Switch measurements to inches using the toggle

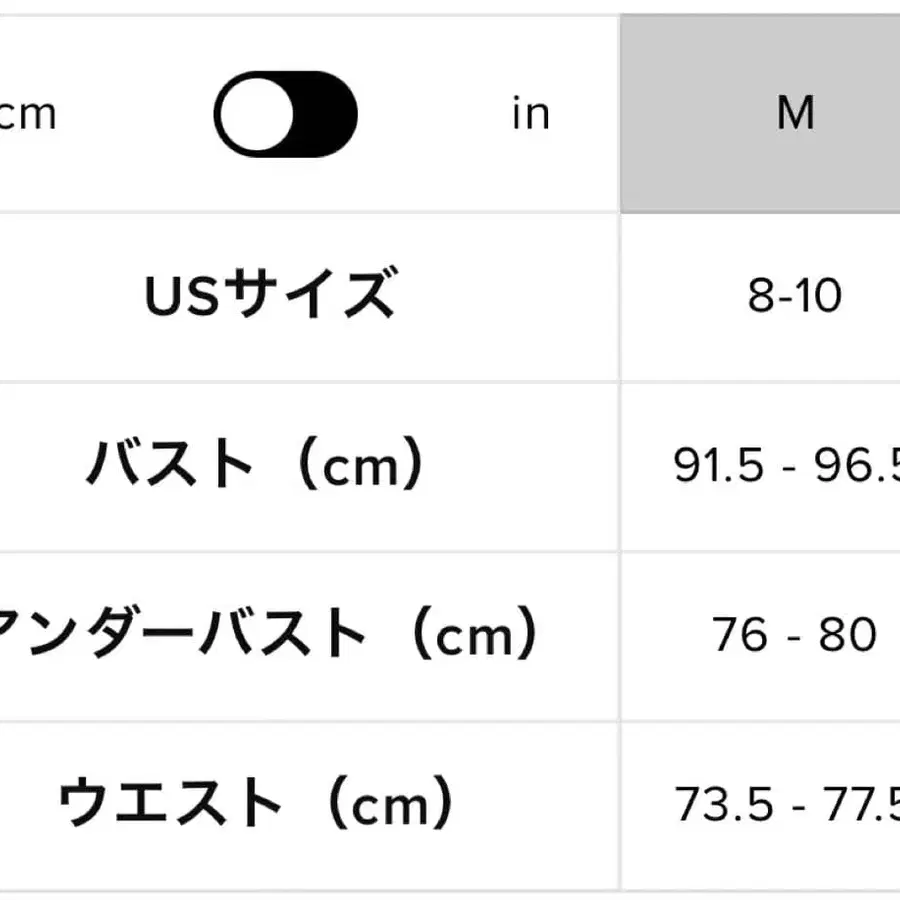coord(284,113)
